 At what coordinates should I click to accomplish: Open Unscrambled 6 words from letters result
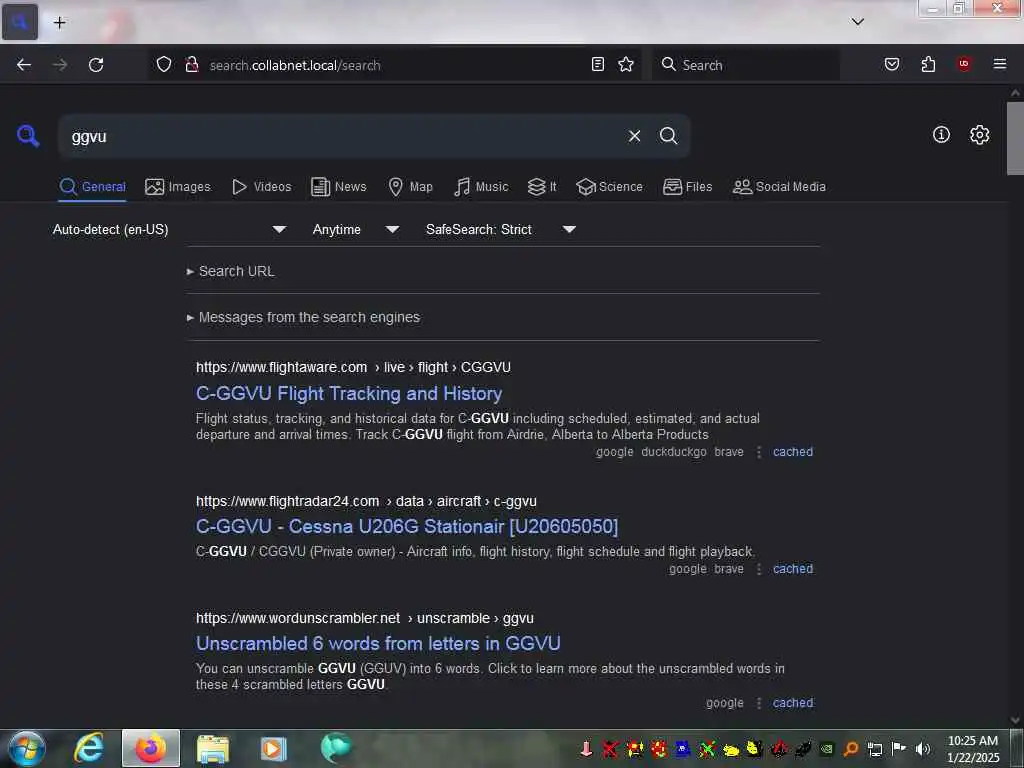pyautogui.click(x=378, y=643)
